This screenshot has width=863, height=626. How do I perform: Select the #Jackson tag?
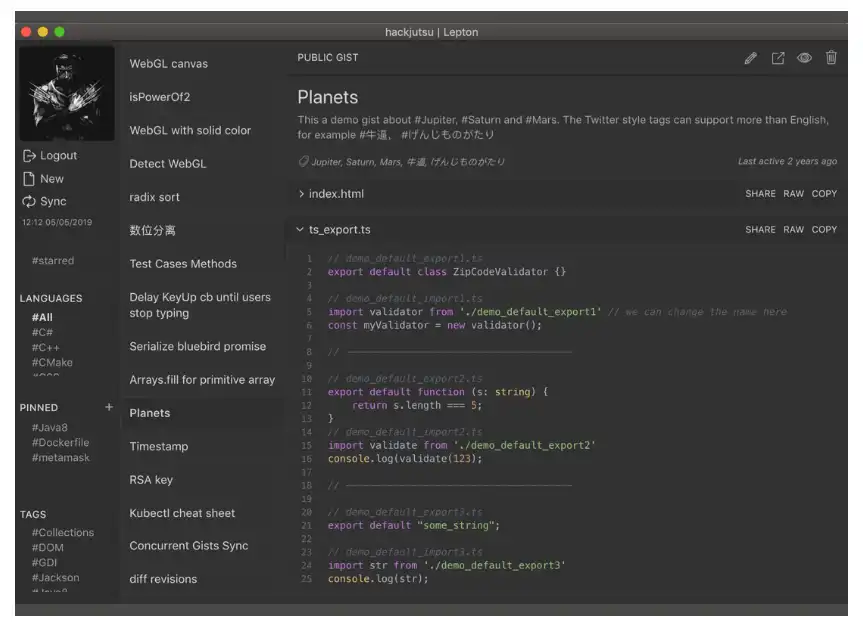pyautogui.click(x=56, y=578)
